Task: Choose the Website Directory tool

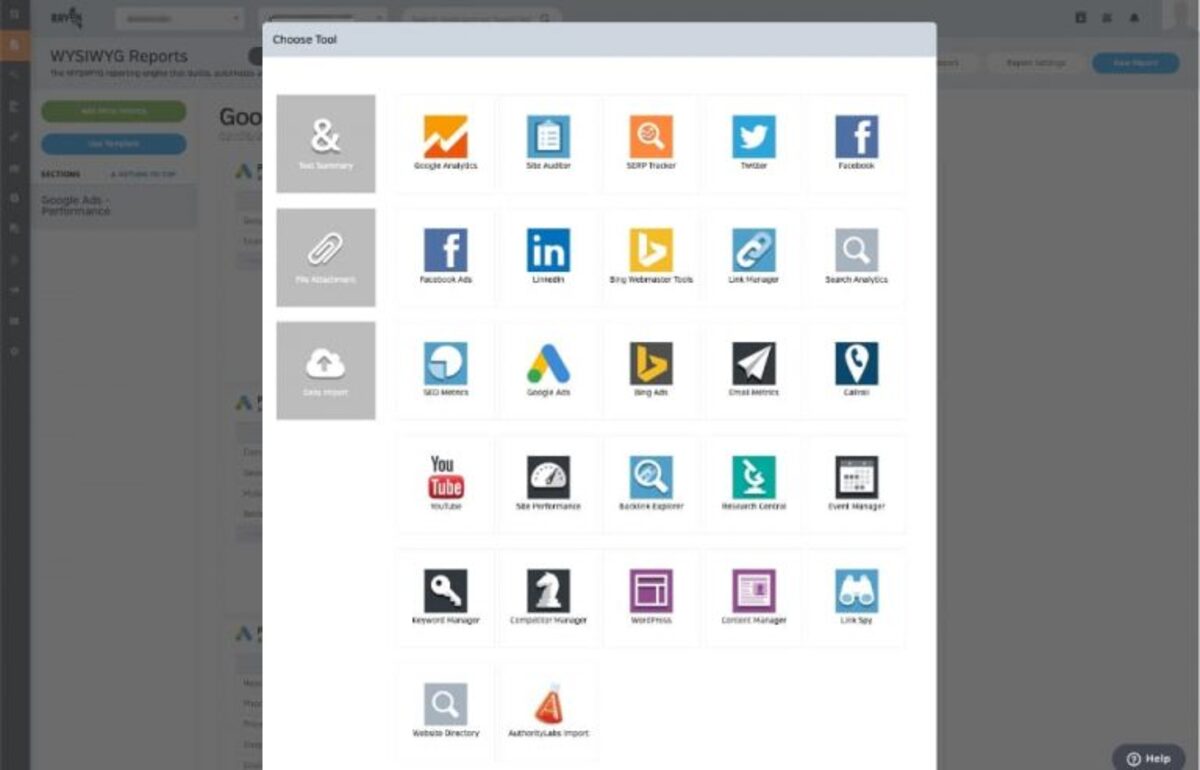Action: pos(445,711)
